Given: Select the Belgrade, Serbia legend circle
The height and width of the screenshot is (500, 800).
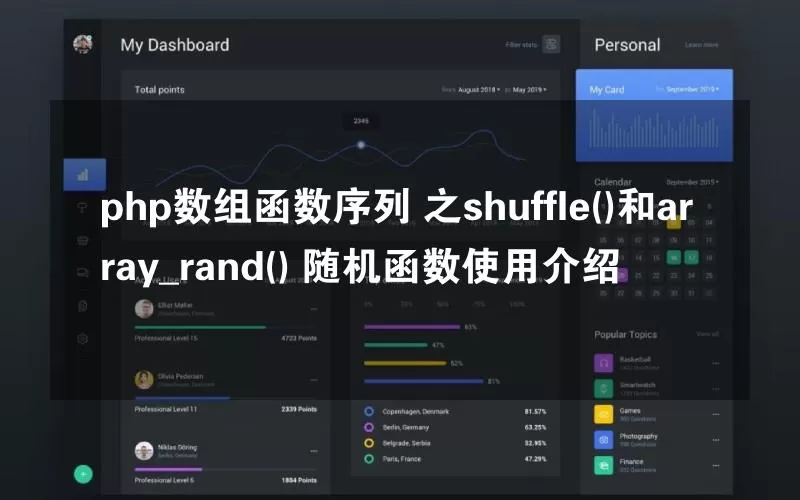Looking at the screenshot, I should coord(369,443).
